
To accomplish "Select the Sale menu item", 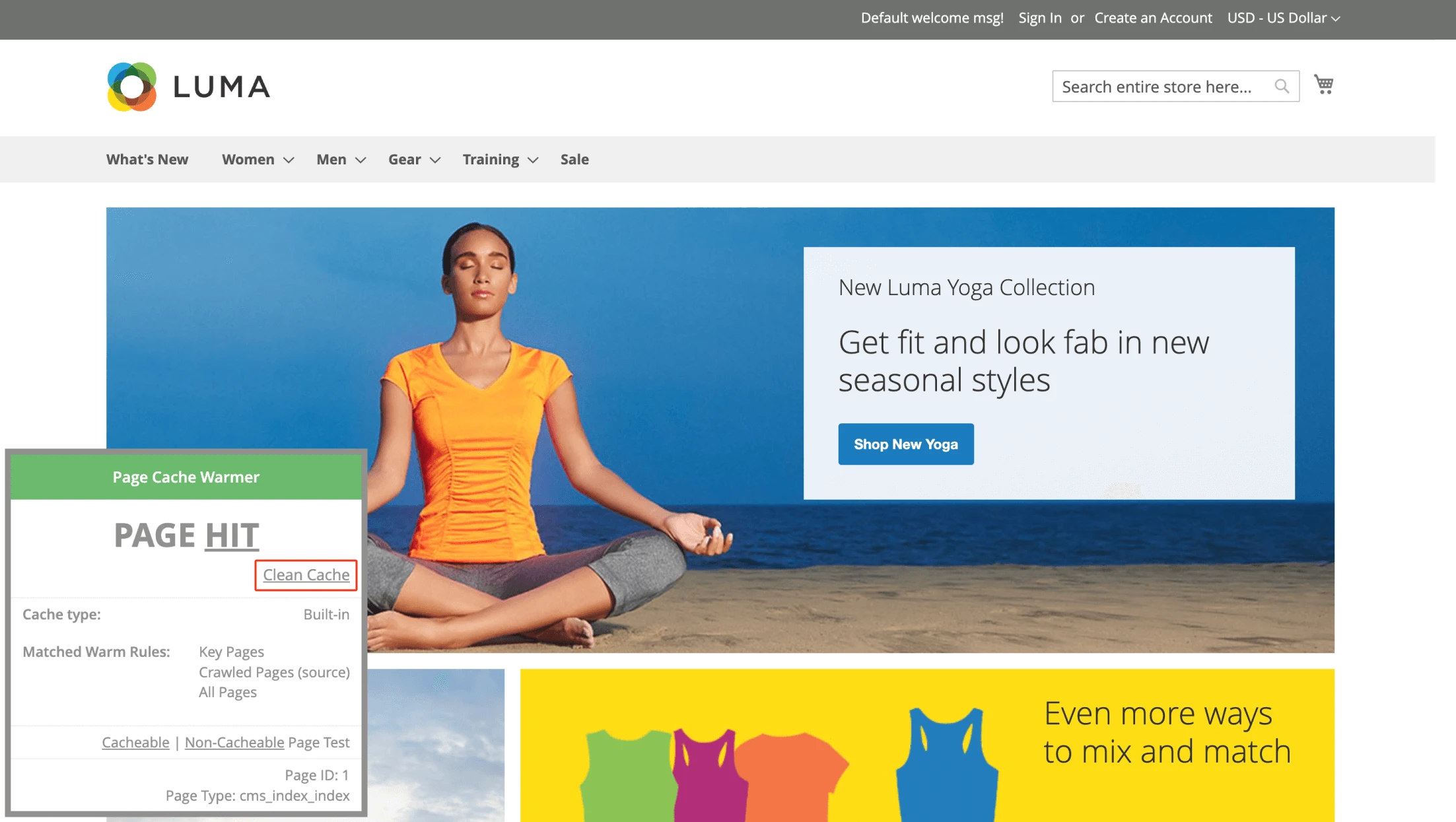I will pos(575,159).
